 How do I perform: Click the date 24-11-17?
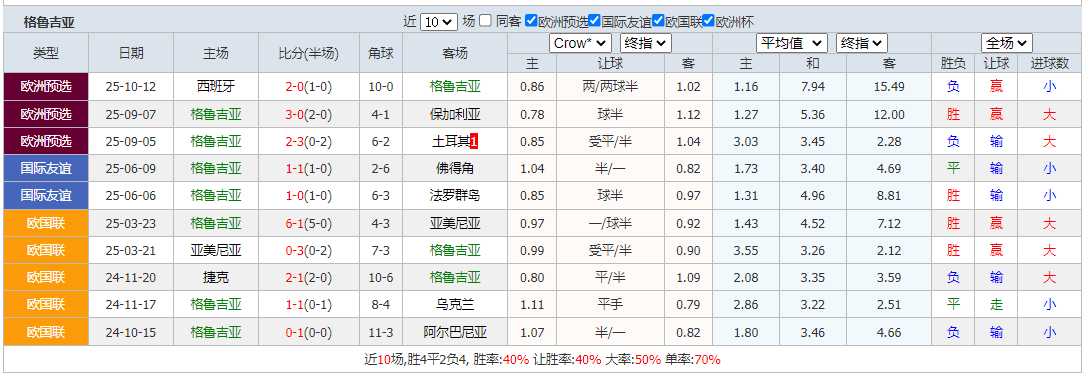(131, 305)
